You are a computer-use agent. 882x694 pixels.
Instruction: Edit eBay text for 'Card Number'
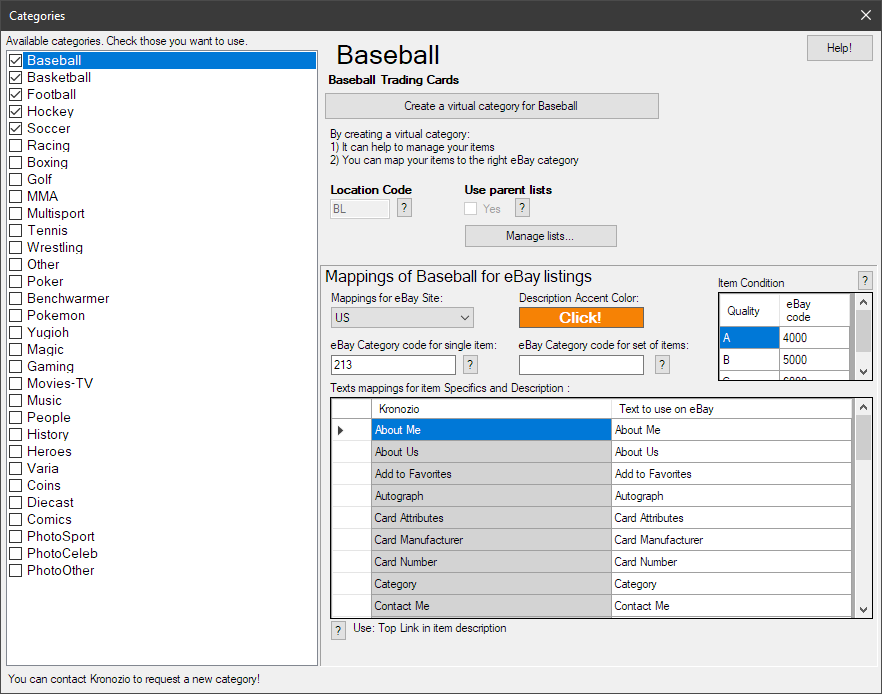[x=731, y=562]
